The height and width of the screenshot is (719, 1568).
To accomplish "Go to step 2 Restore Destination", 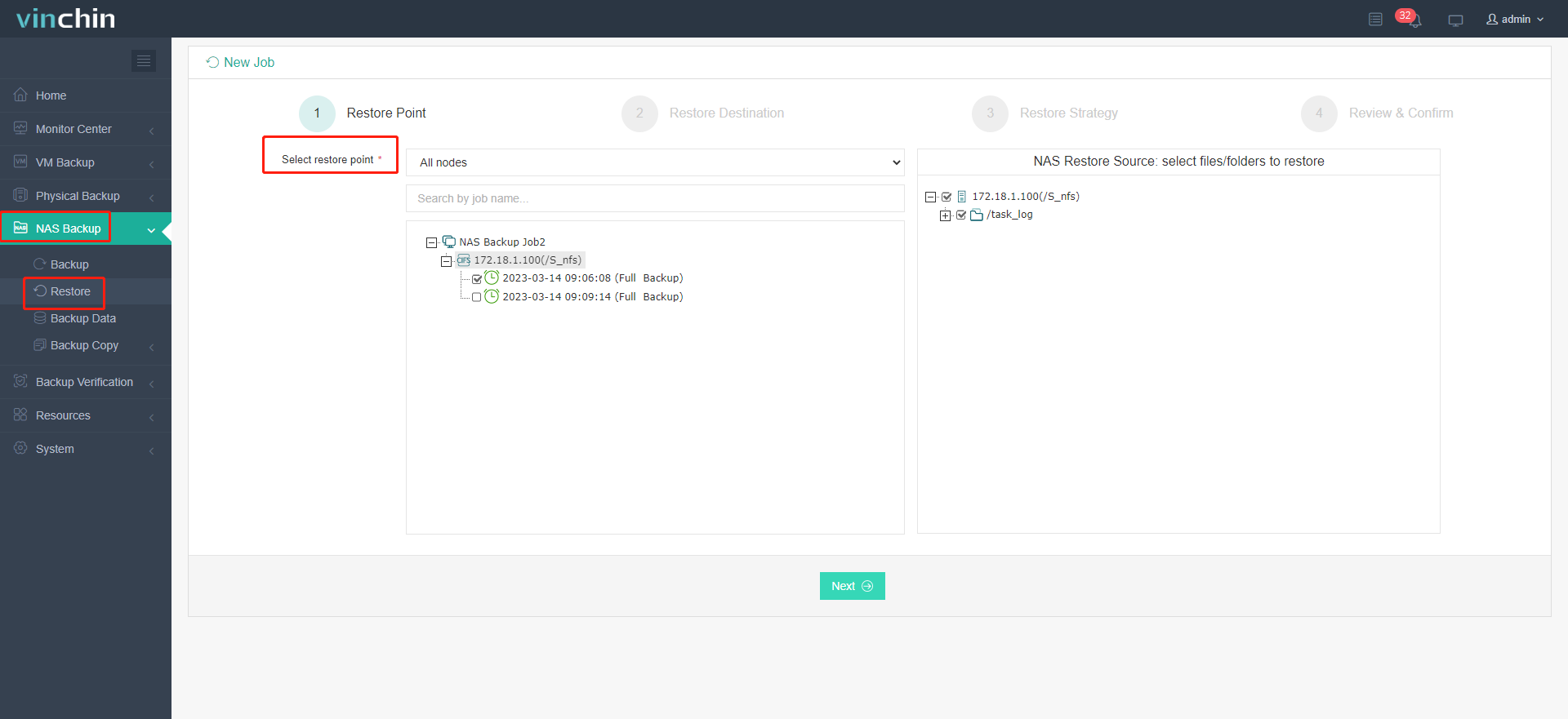I will (703, 113).
